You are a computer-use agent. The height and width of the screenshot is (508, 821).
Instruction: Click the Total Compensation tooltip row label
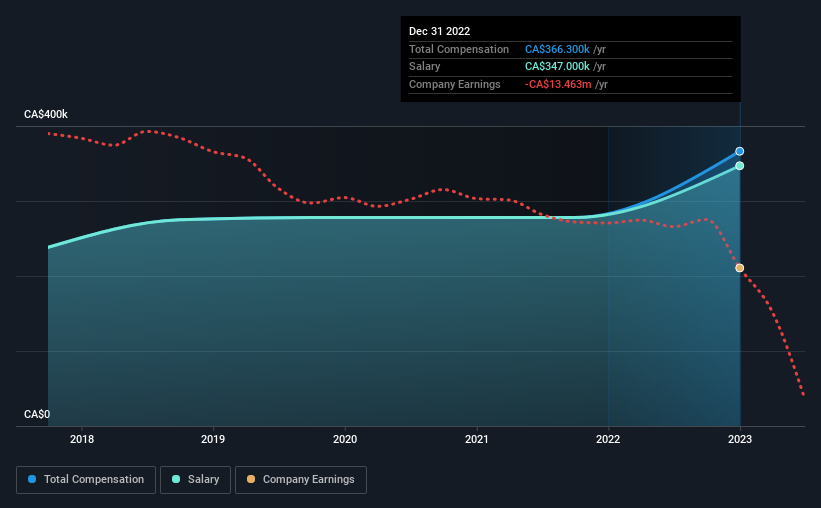tap(459, 49)
